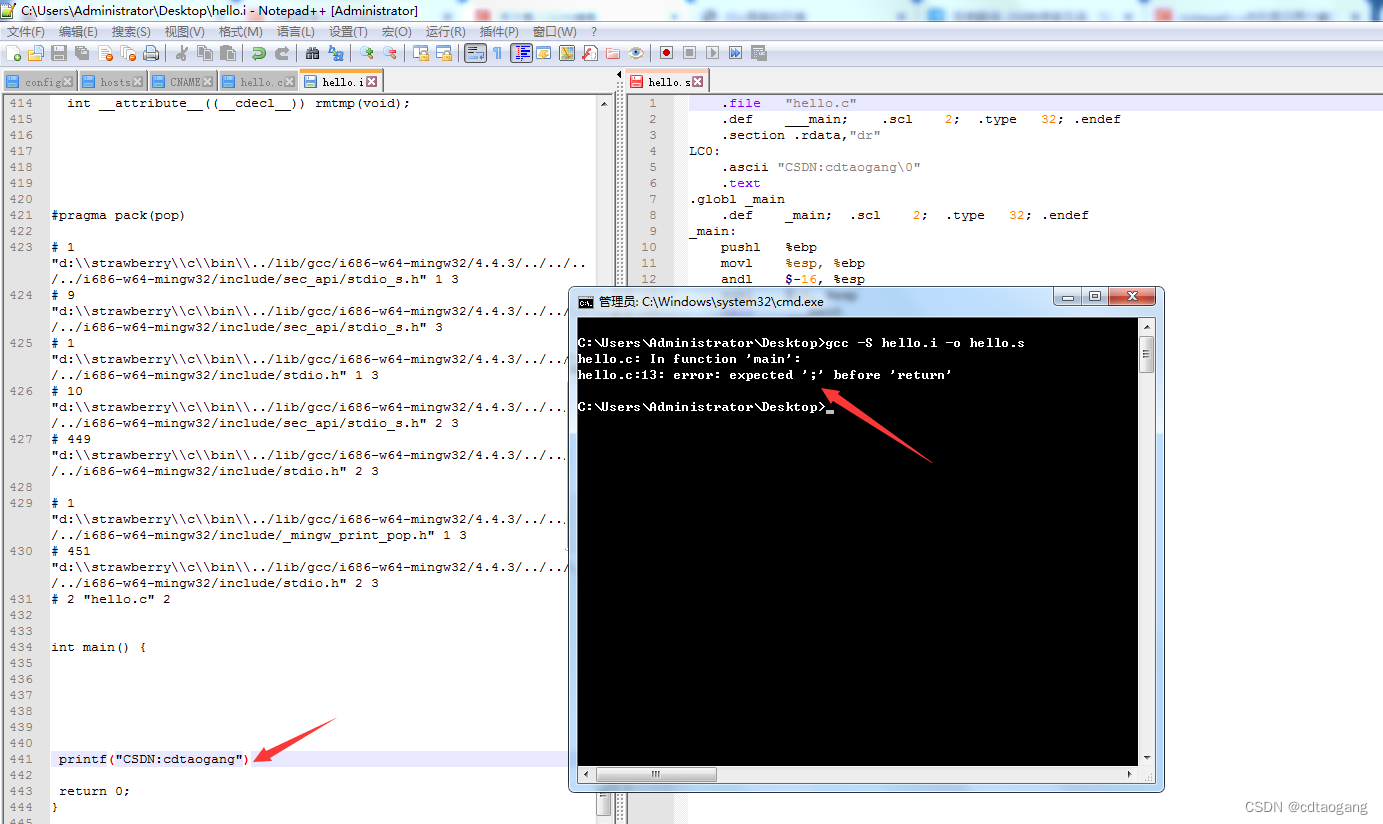Viewport: 1383px width, 824px height.
Task: Click the cmd window horizontal scrollbar thumb
Action: [656, 774]
